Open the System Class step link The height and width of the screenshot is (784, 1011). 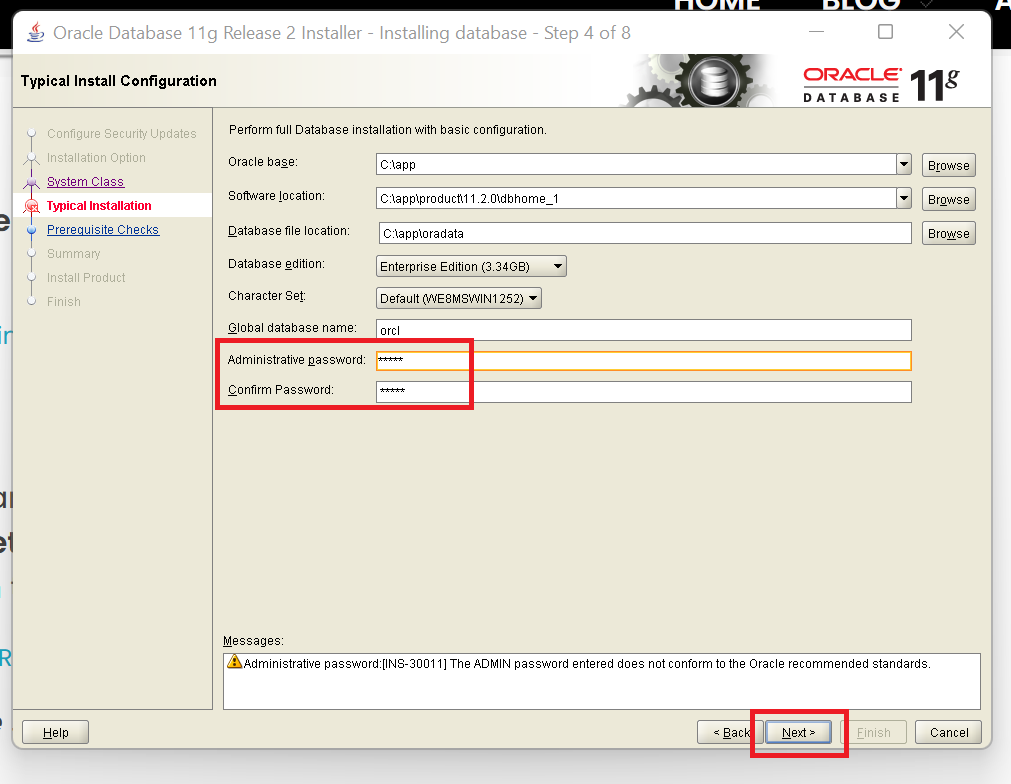[x=85, y=182]
